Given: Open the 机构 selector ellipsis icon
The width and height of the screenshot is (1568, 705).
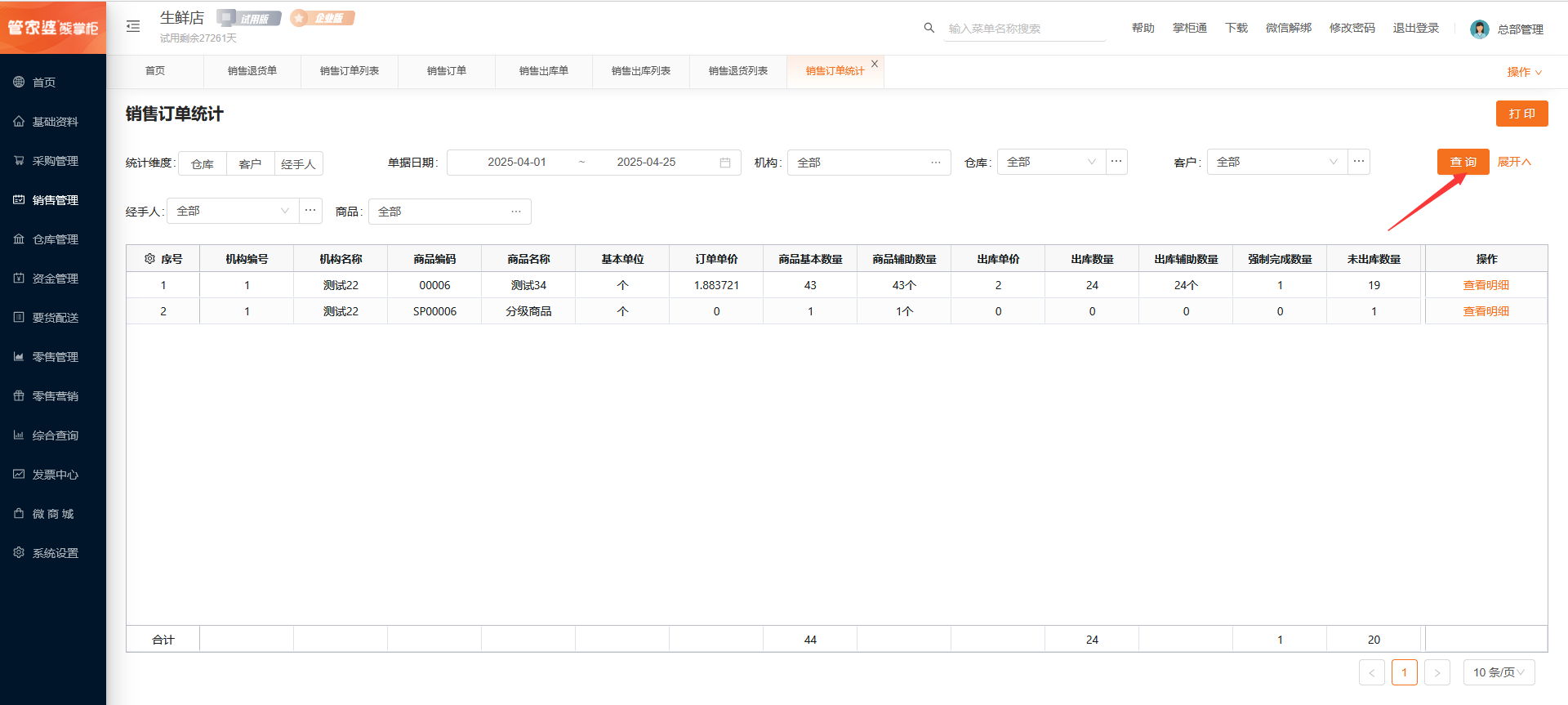Looking at the screenshot, I should 936,163.
